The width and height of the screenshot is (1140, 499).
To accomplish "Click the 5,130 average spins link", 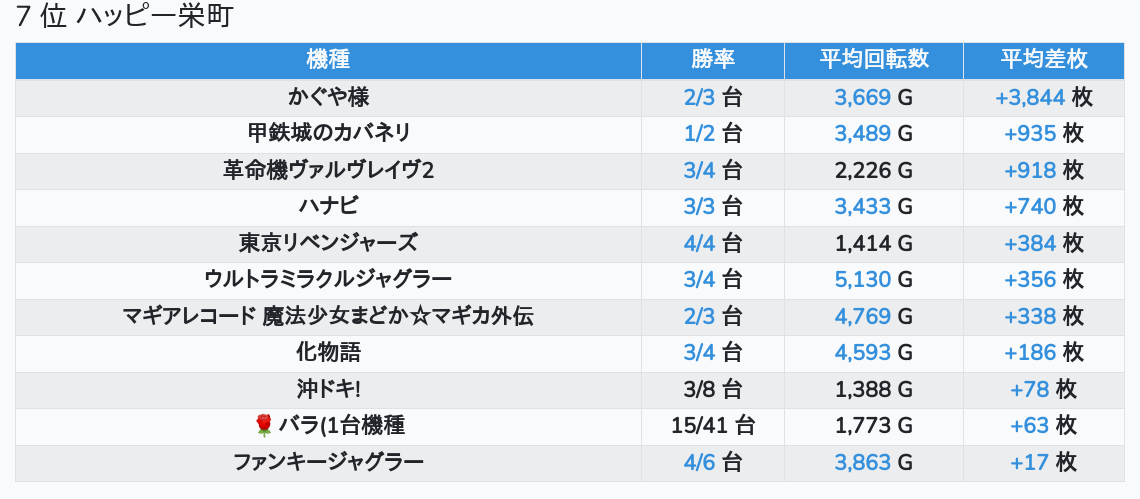I will [x=862, y=279].
